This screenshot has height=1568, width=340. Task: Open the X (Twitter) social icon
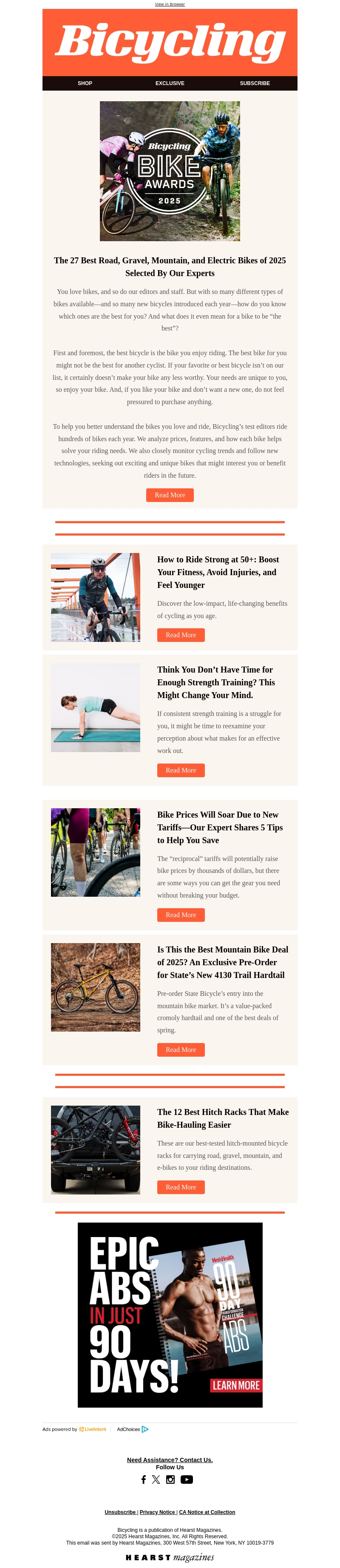click(156, 1479)
